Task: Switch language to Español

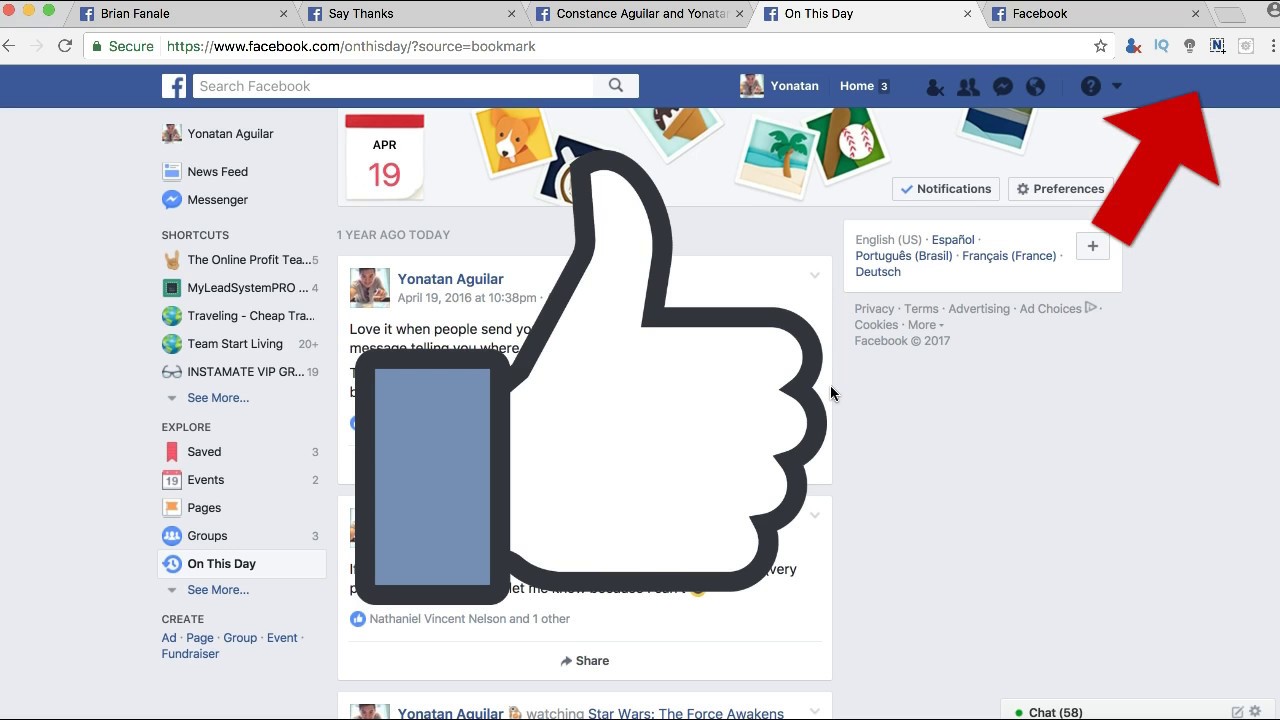Action: click(953, 240)
